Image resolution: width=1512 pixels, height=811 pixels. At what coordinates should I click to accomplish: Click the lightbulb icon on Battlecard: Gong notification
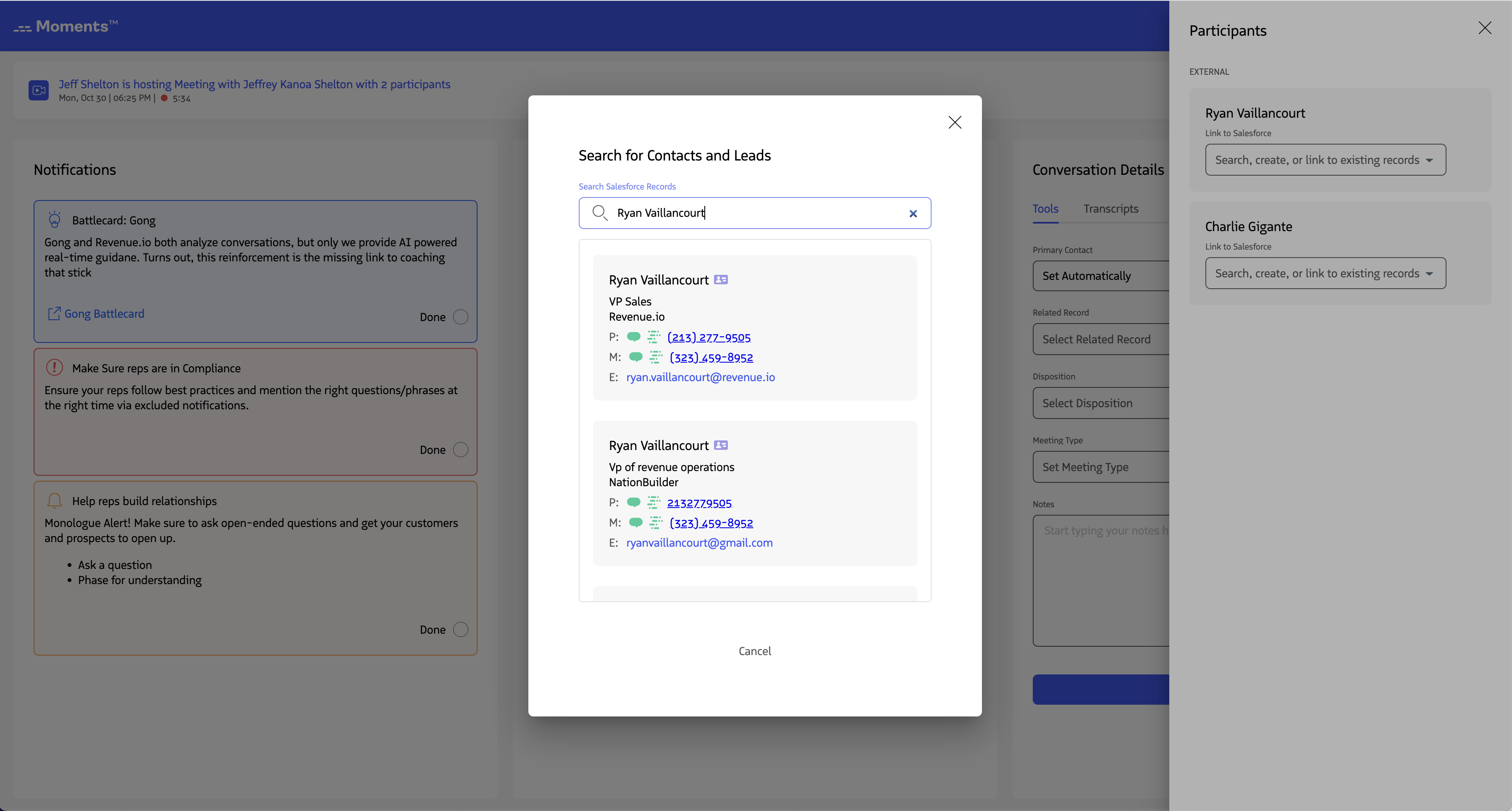(x=55, y=220)
